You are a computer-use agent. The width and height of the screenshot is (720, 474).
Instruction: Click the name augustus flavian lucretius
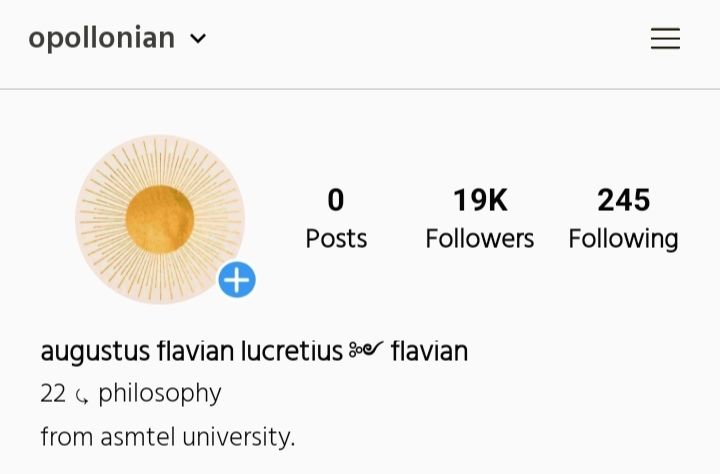pos(191,352)
